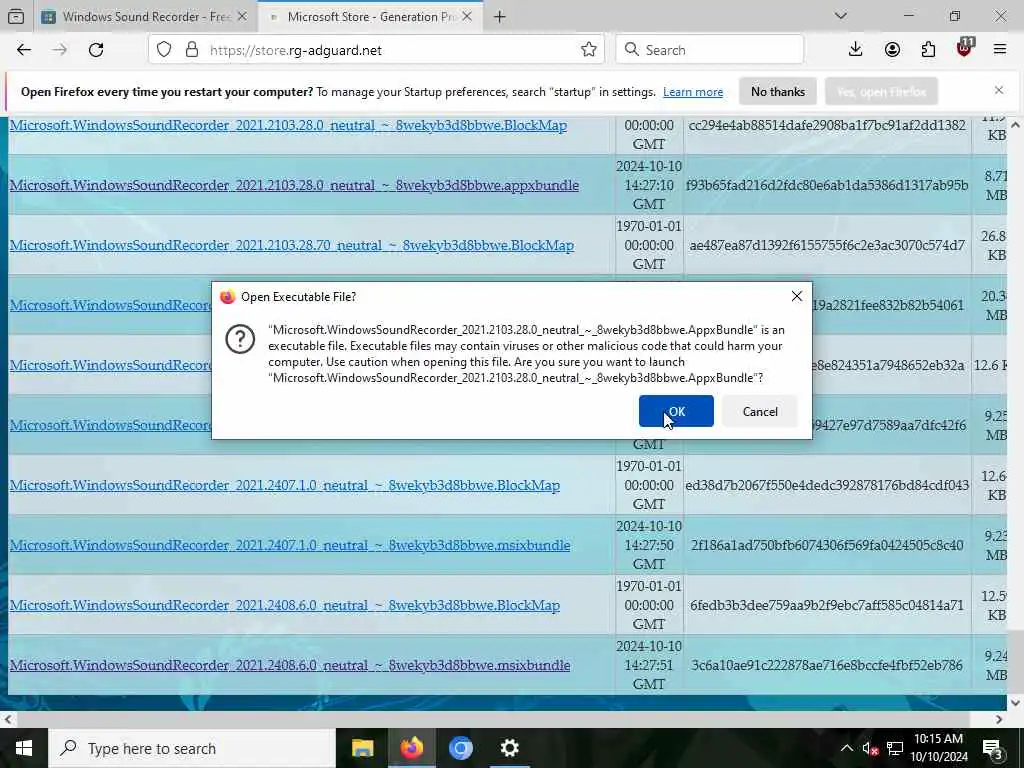Open the 2021.2407.1.0 msixbundle link

290,545
